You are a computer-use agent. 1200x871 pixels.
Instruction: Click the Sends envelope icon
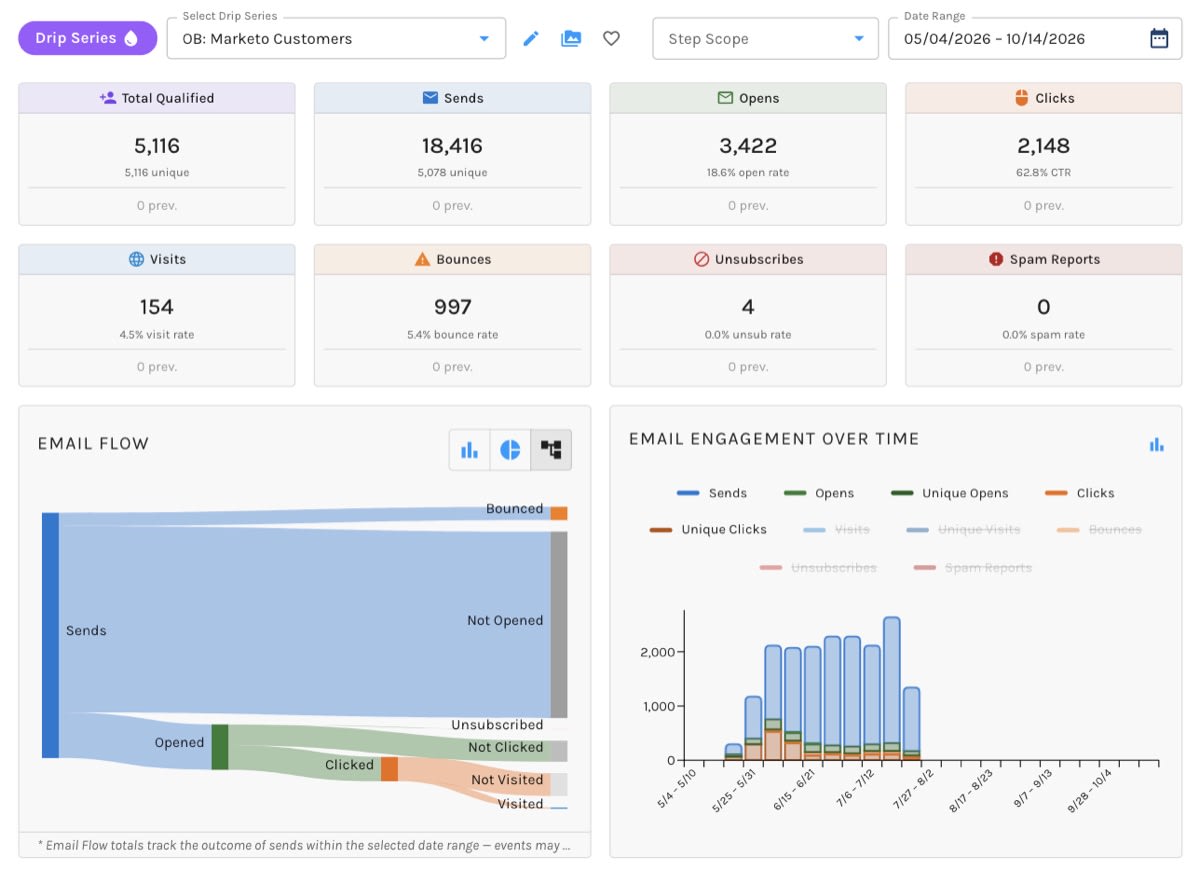[430, 98]
